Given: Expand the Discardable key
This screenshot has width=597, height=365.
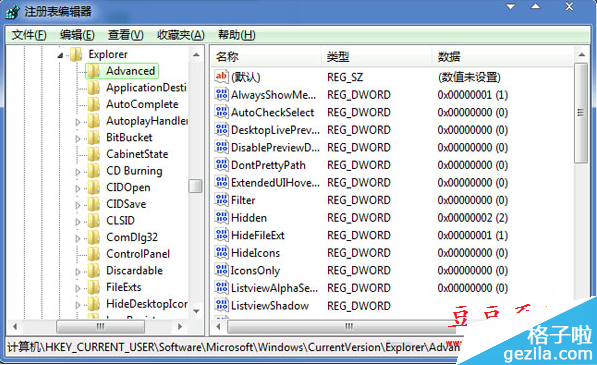Looking at the screenshot, I should pos(78,272).
